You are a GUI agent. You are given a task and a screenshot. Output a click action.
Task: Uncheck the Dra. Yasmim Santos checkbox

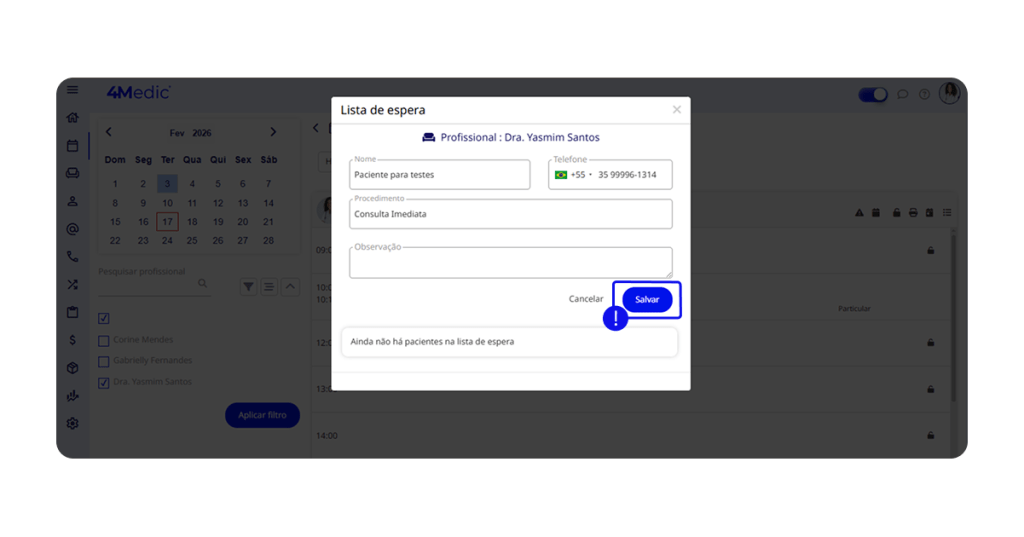pyautogui.click(x=104, y=382)
